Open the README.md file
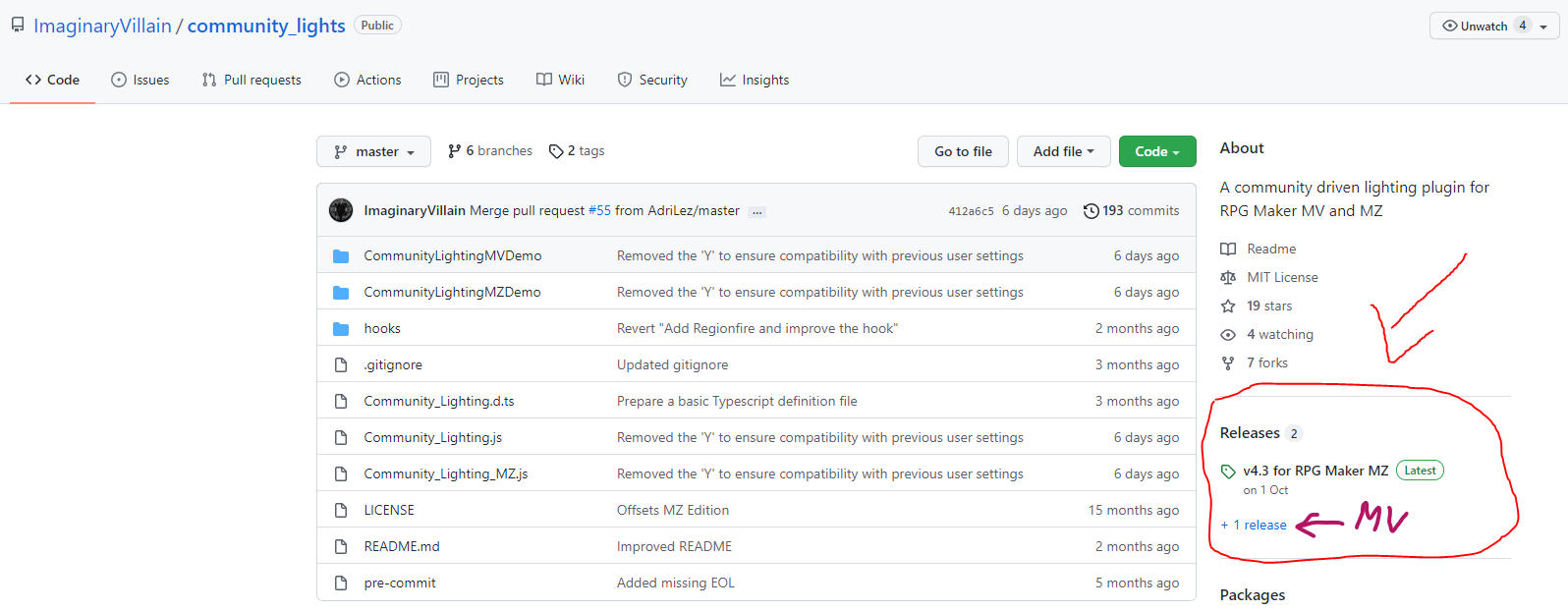Viewport: 1568px width, 611px height. 402,546
